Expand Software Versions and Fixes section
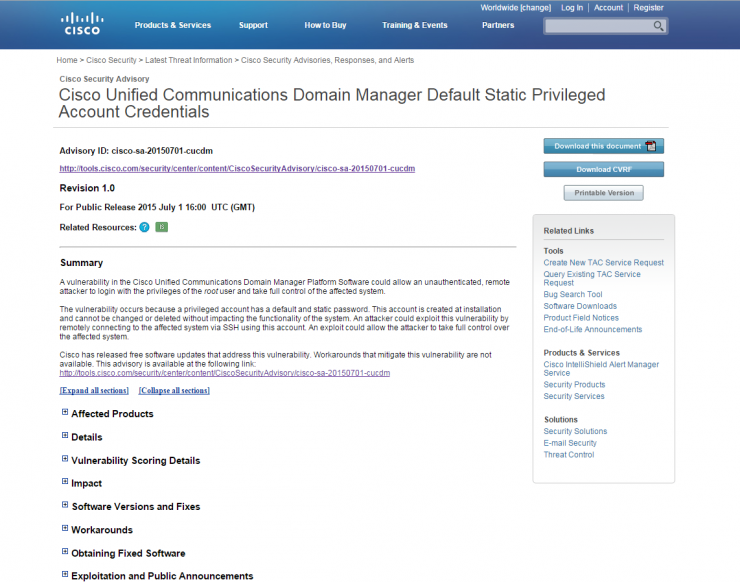 click(x=65, y=505)
